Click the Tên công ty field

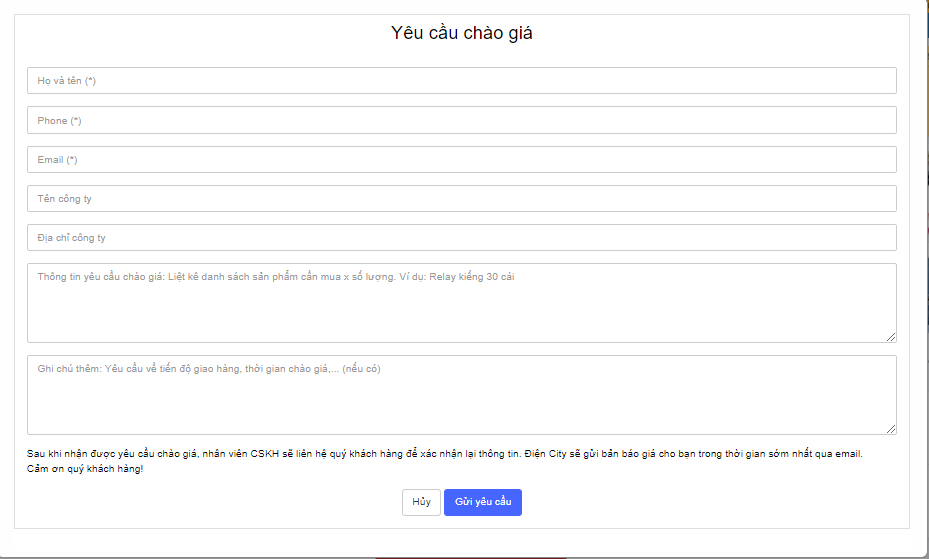(x=461, y=199)
